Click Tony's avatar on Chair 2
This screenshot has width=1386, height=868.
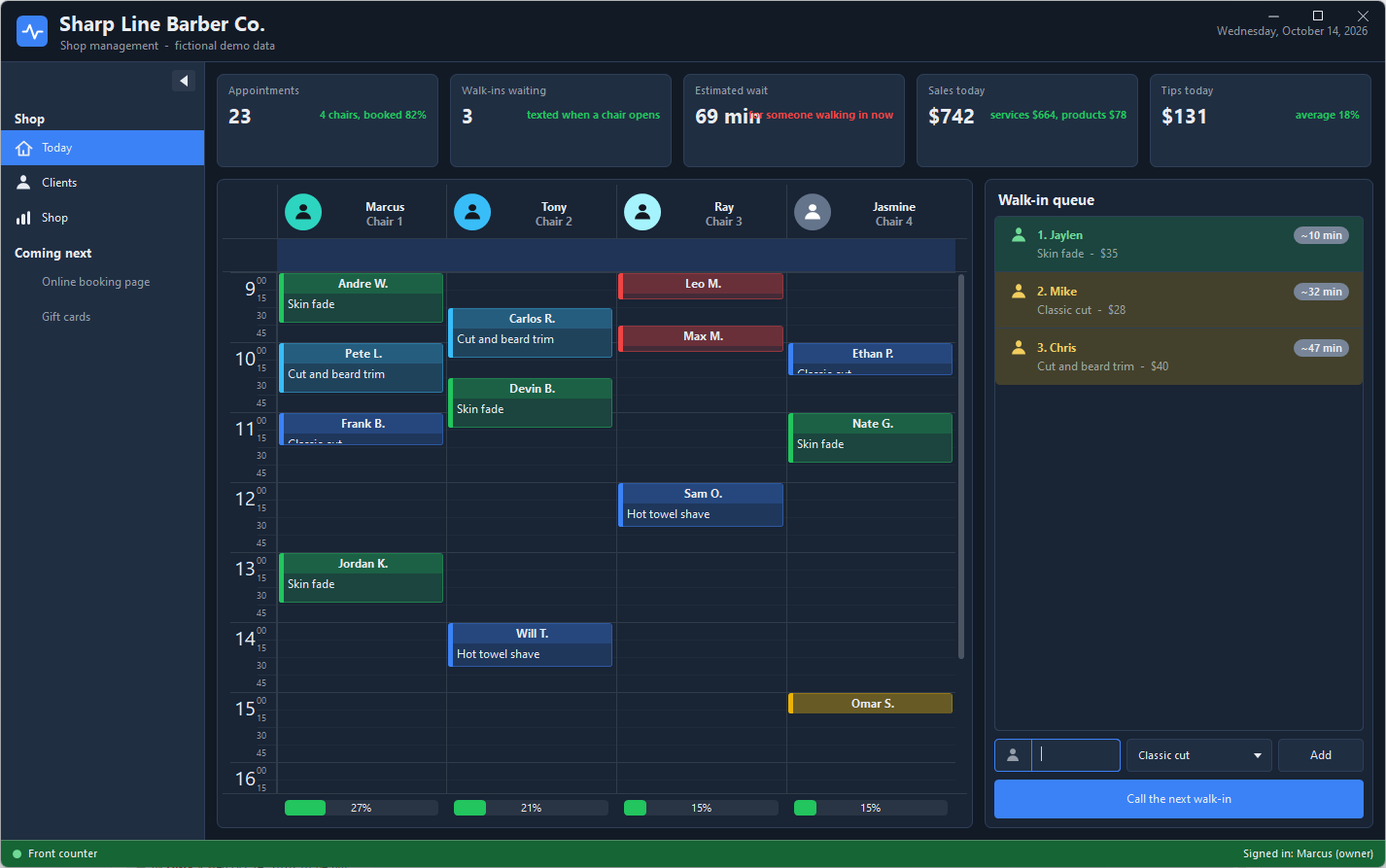[472, 212]
